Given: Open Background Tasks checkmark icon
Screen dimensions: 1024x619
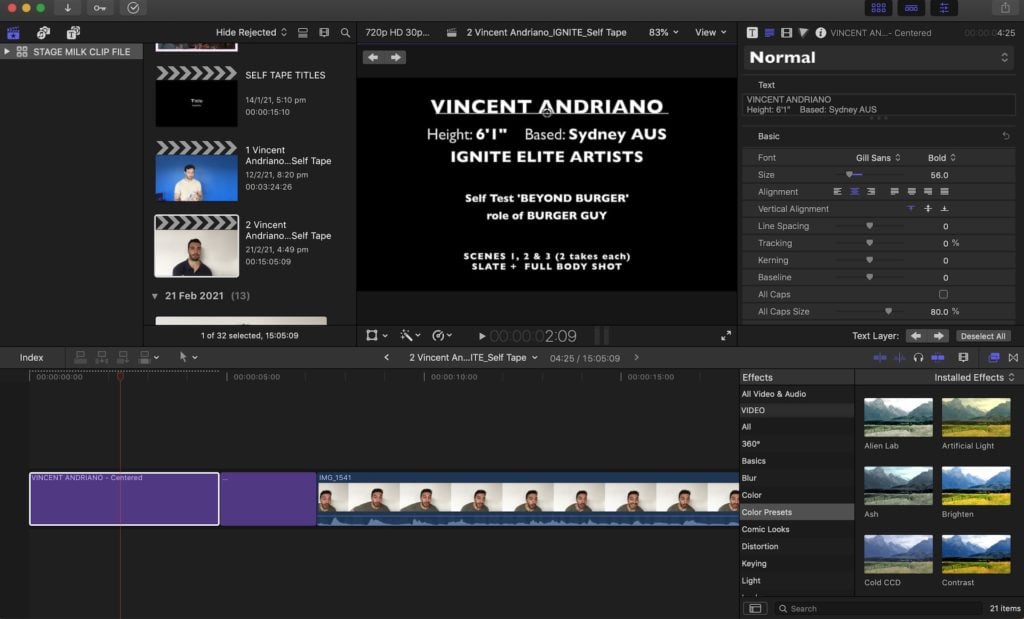Looking at the screenshot, I should tap(133, 8).
